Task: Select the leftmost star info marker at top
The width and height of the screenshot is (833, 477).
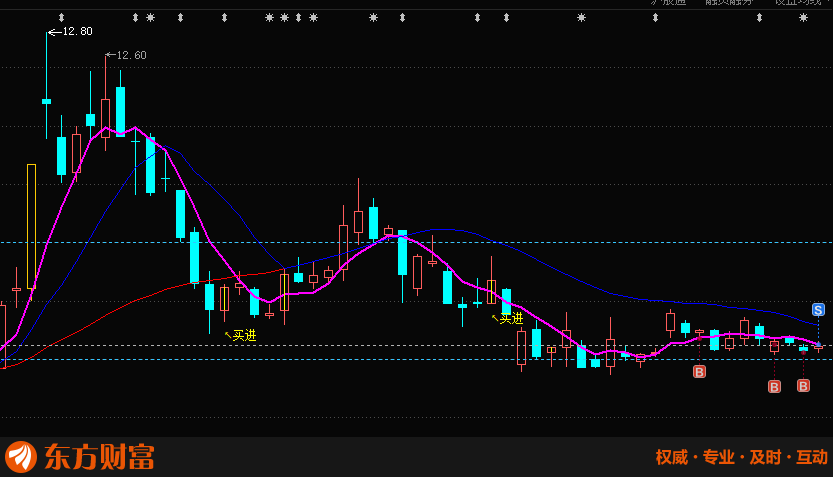Action: pyautogui.click(x=150, y=18)
